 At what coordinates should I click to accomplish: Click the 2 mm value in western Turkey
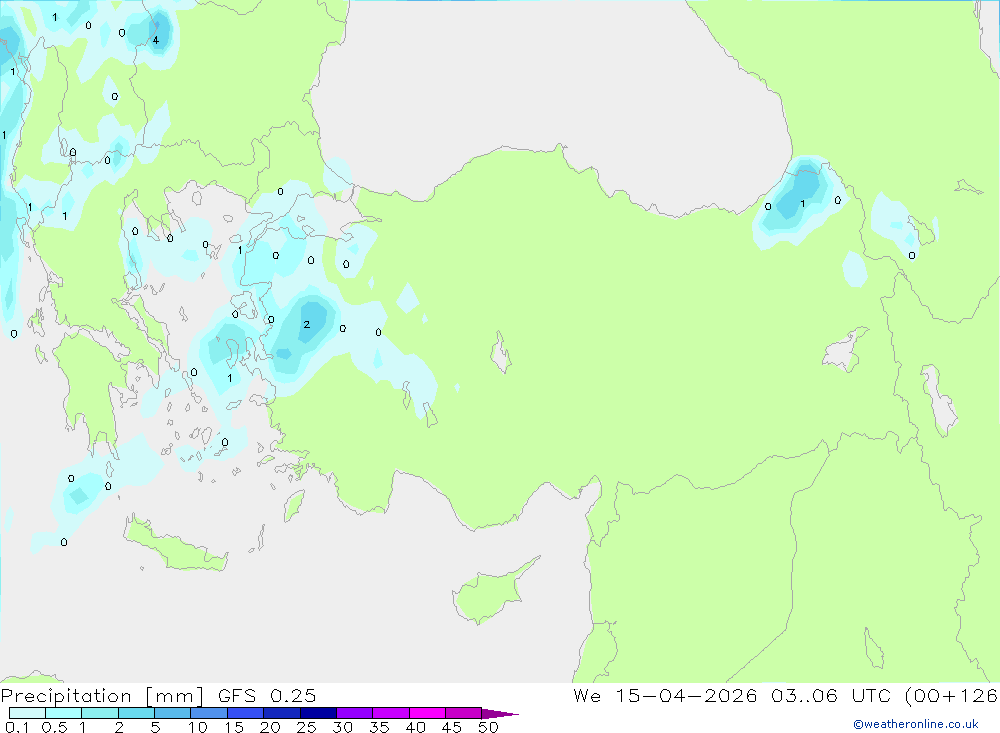click(x=307, y=325)
